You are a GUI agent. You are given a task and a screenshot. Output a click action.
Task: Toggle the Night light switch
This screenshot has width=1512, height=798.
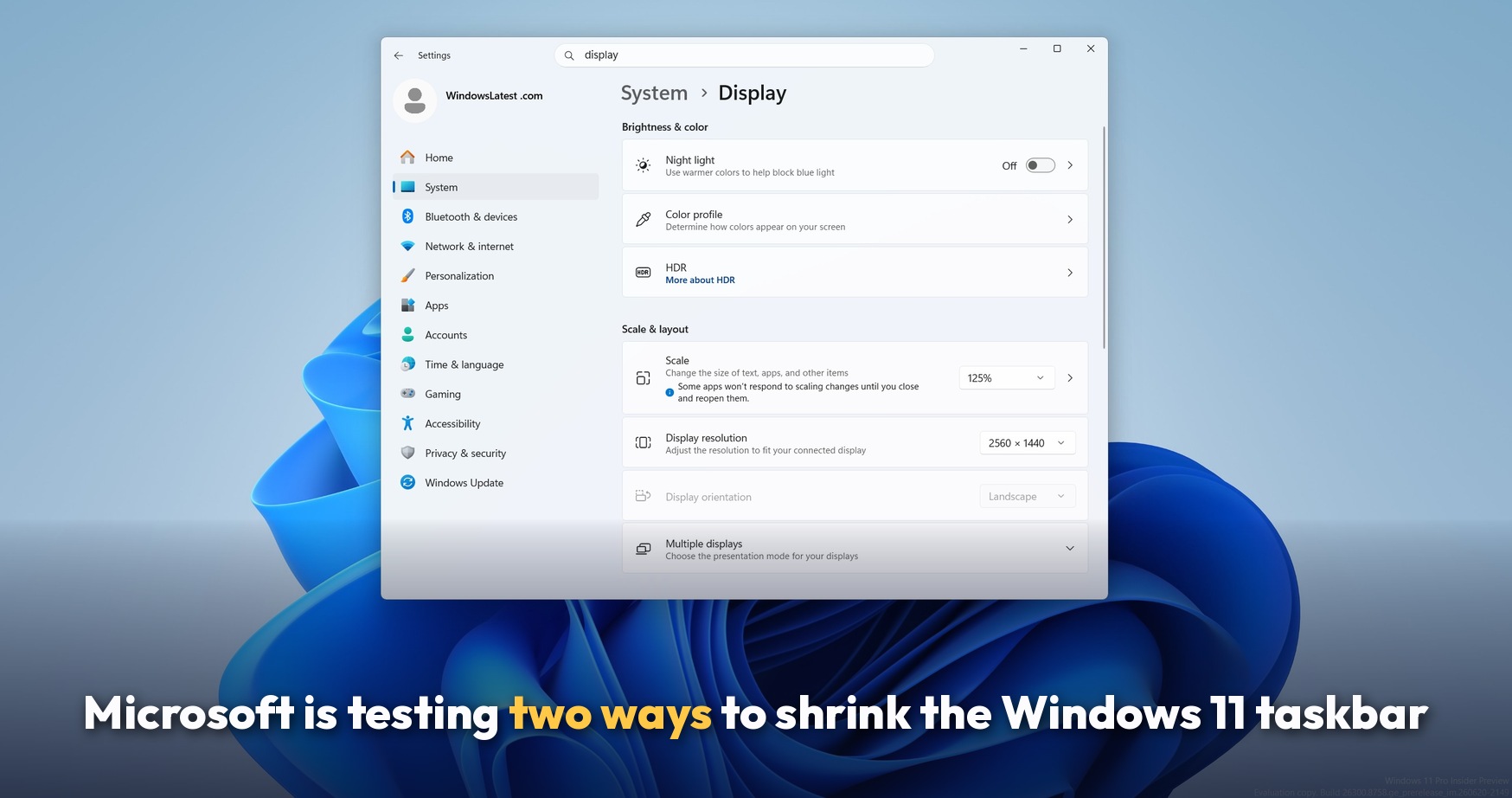[1040, 165]
